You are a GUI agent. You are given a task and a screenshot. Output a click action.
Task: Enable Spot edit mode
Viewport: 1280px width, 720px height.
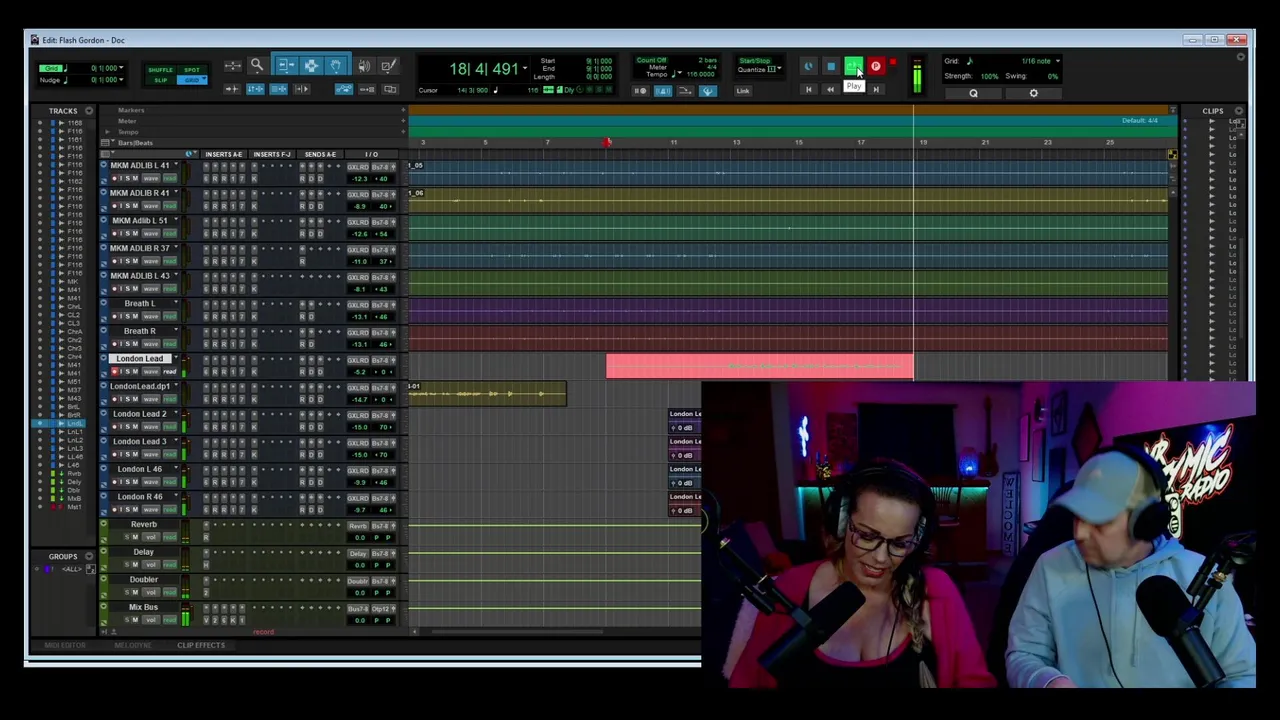point(191,70)
